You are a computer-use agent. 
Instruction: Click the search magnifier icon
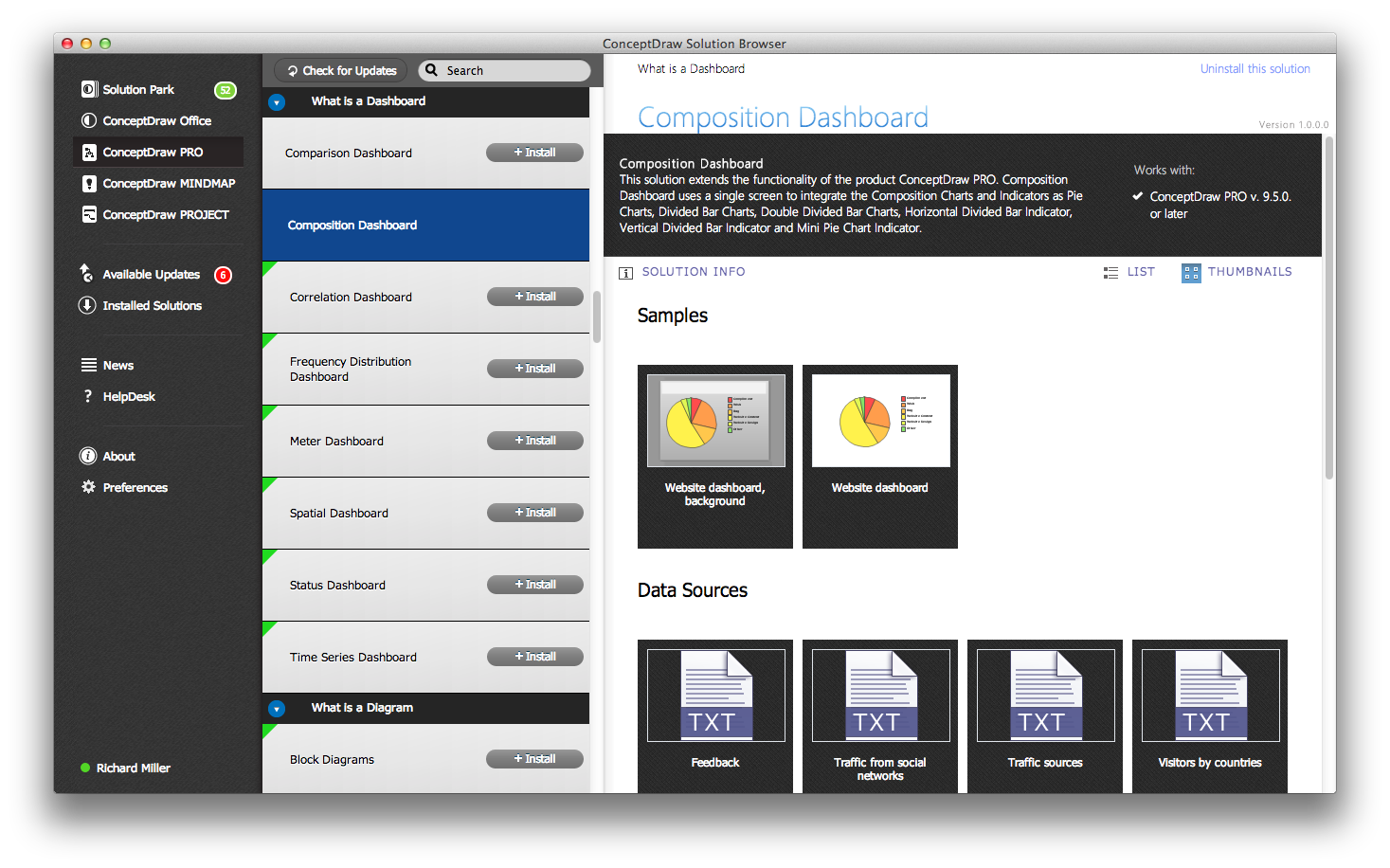[x=432, y=70]
